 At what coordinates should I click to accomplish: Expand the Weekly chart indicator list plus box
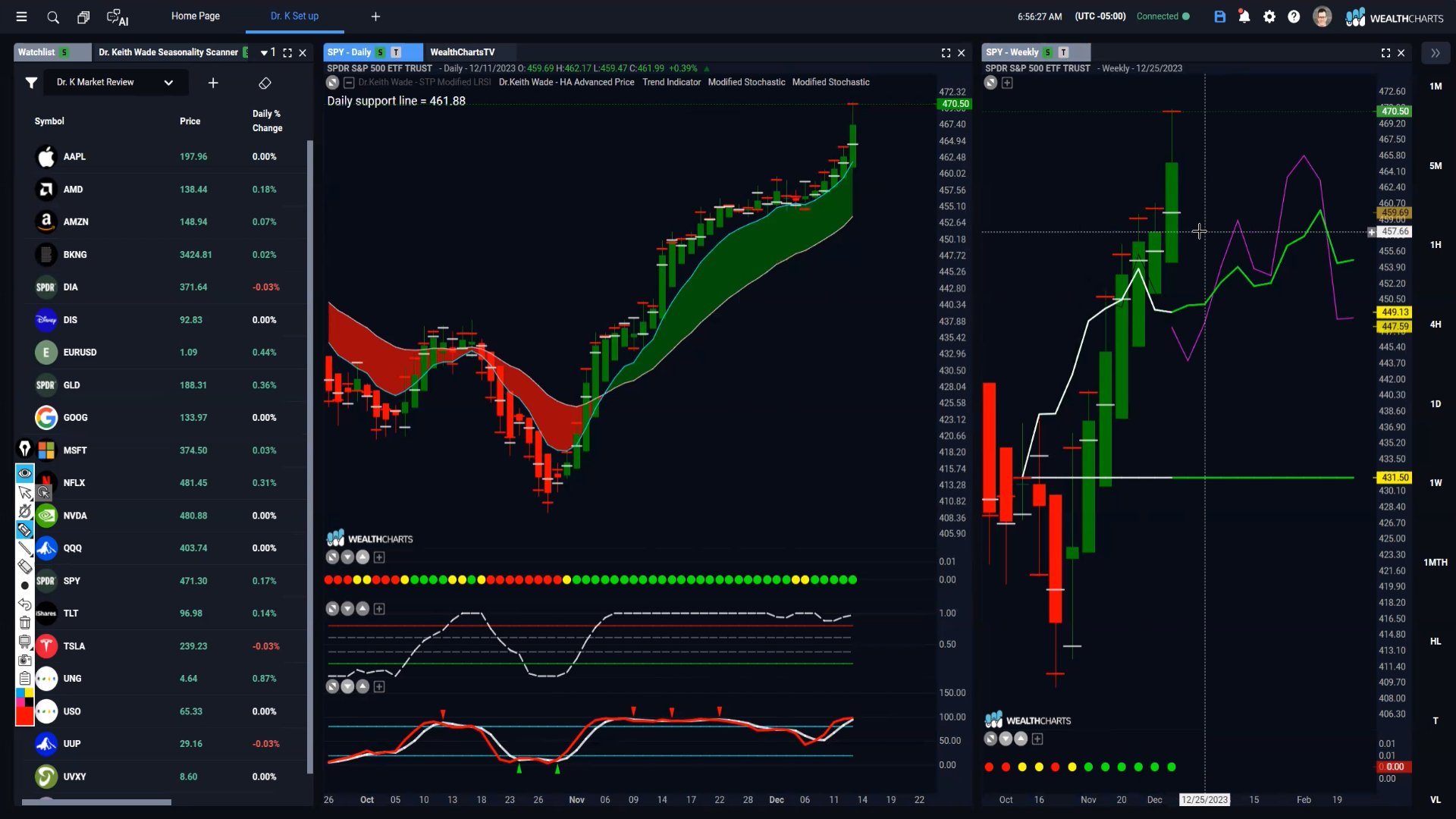click(x=1007, y=83)
